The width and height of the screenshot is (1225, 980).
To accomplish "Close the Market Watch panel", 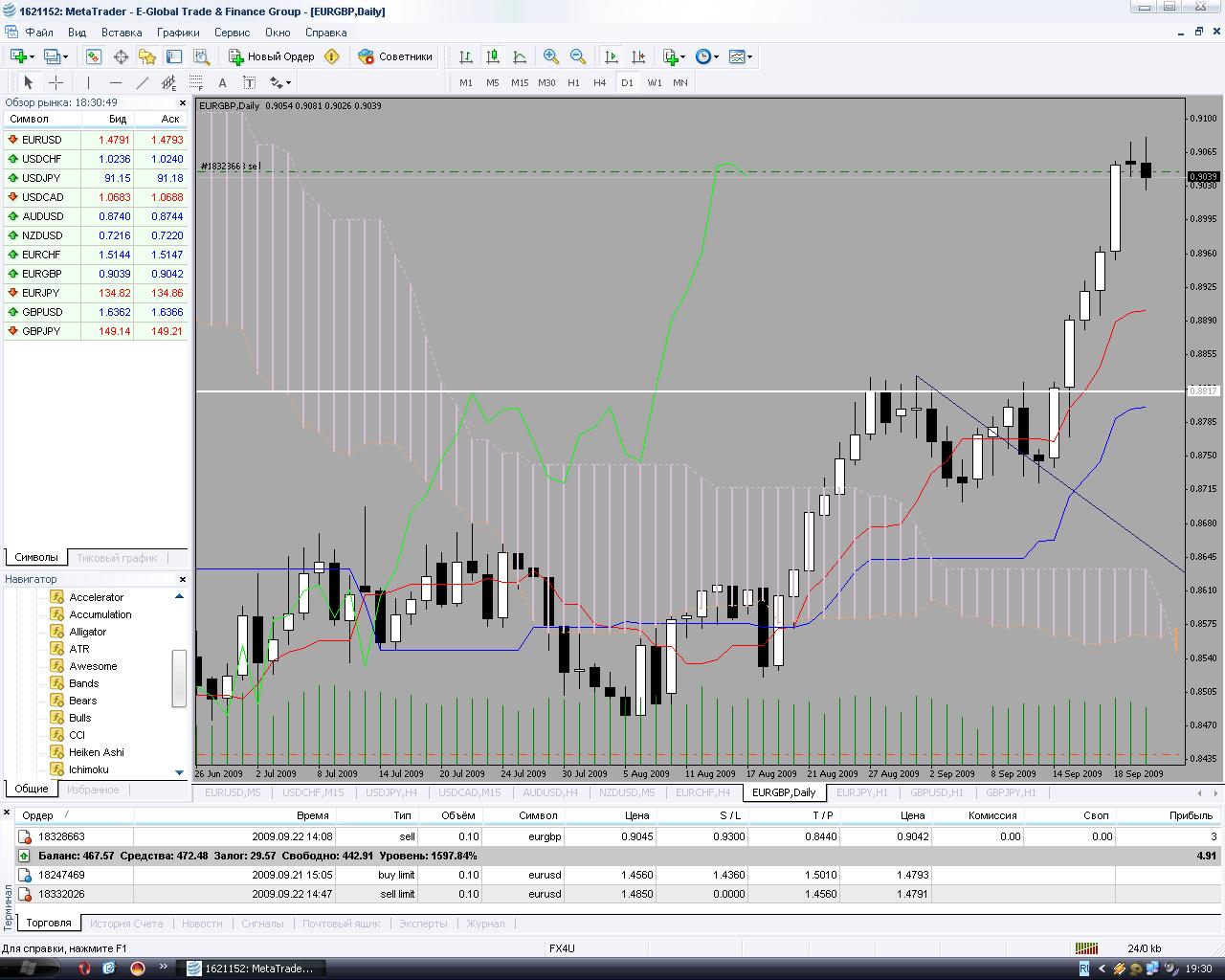I will tap(182, 102).
